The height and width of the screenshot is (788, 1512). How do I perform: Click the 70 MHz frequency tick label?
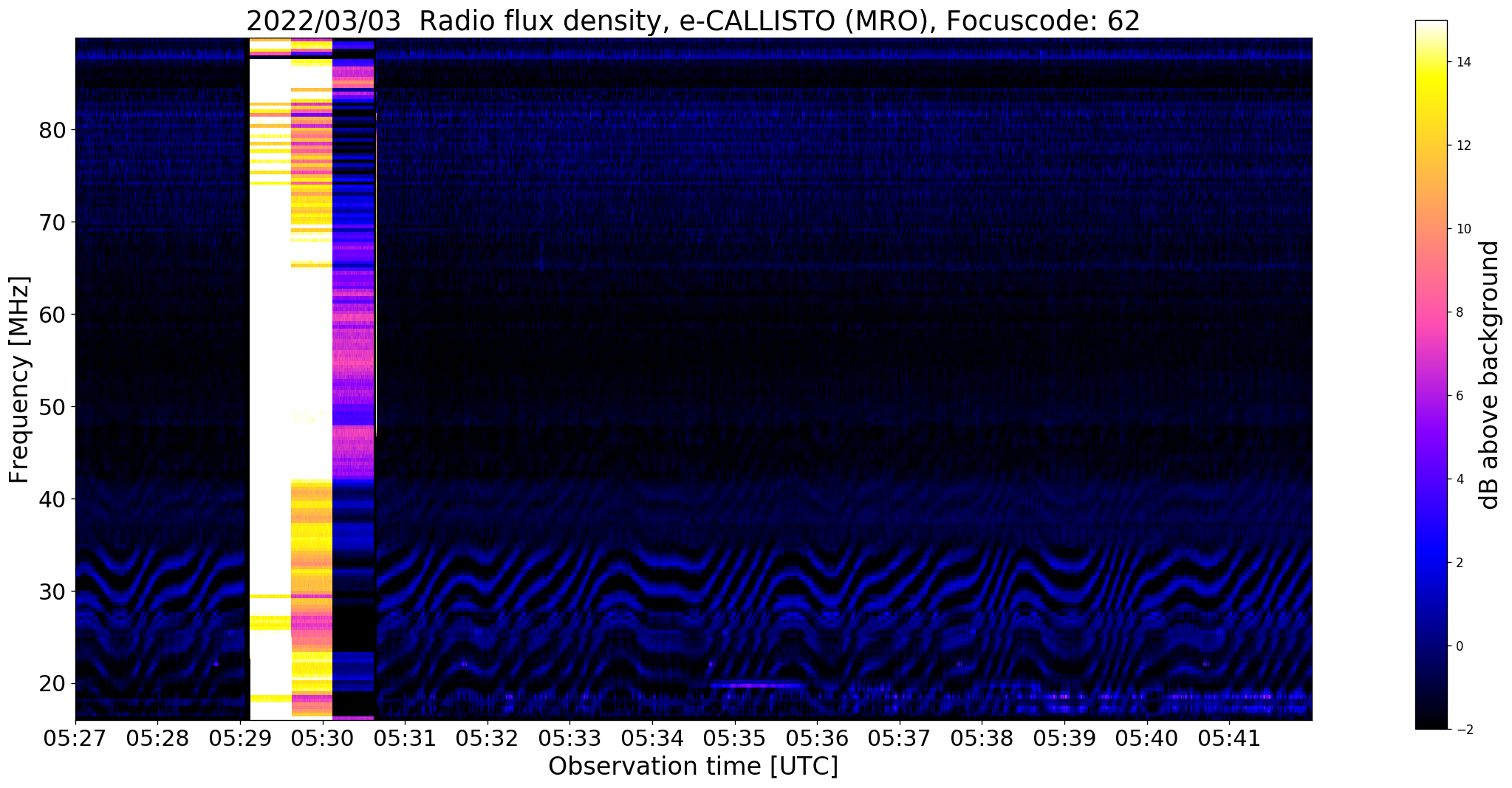click(52, 222)
